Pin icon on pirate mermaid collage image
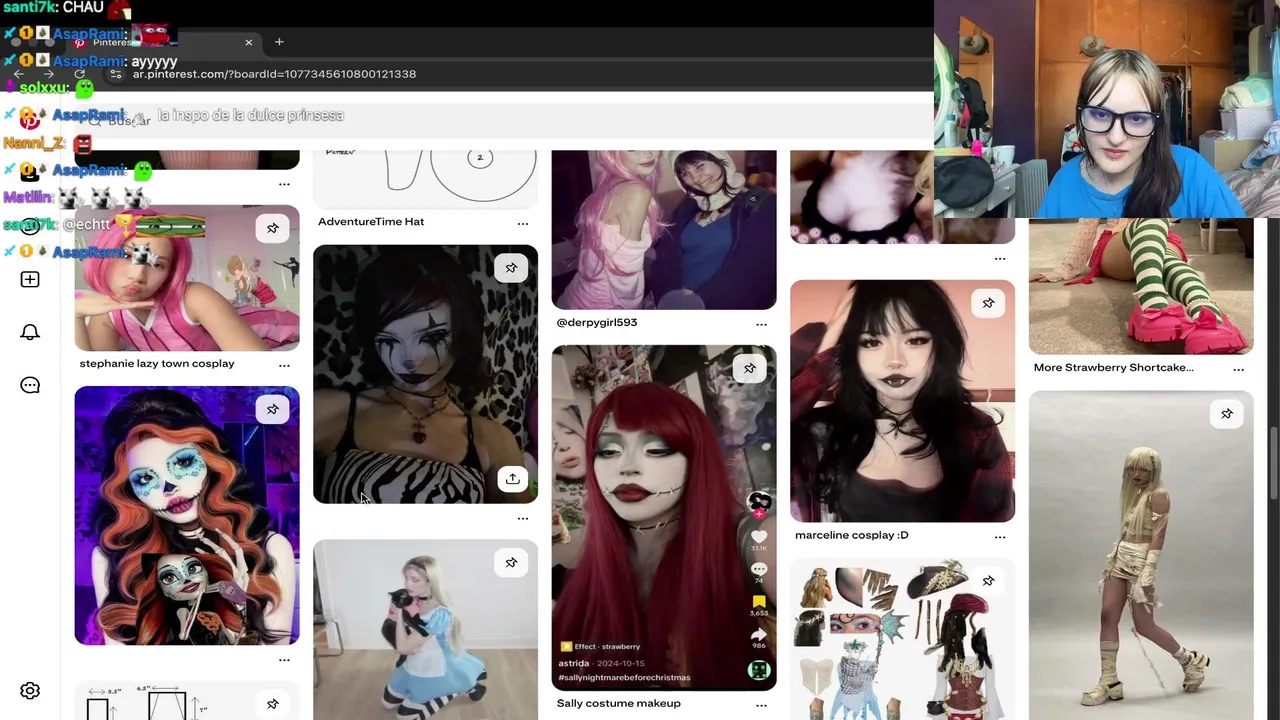1280x720 pixels. [988, 581]
